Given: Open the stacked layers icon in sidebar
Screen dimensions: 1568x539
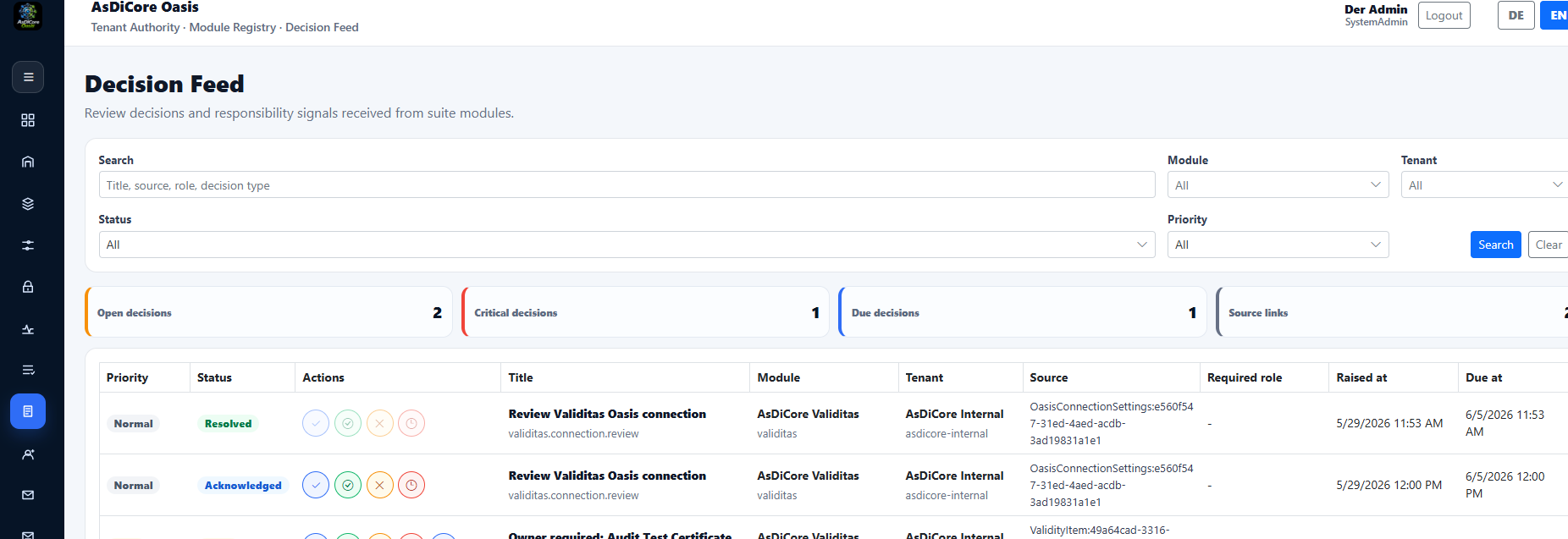Looking at the screenshot, I should point(28,204).
